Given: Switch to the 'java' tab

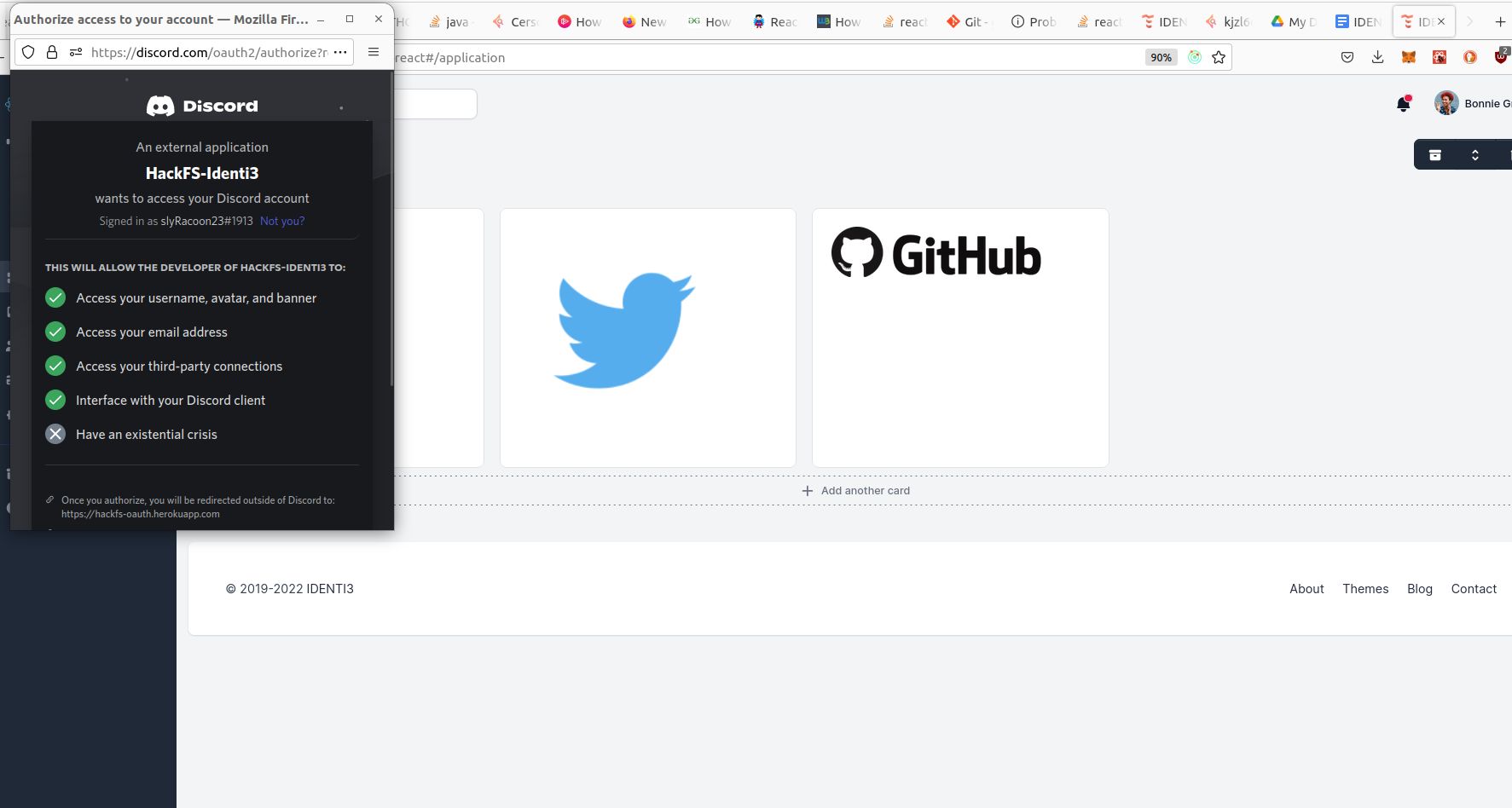Looking at the screenshot, I should click(449, 22).
